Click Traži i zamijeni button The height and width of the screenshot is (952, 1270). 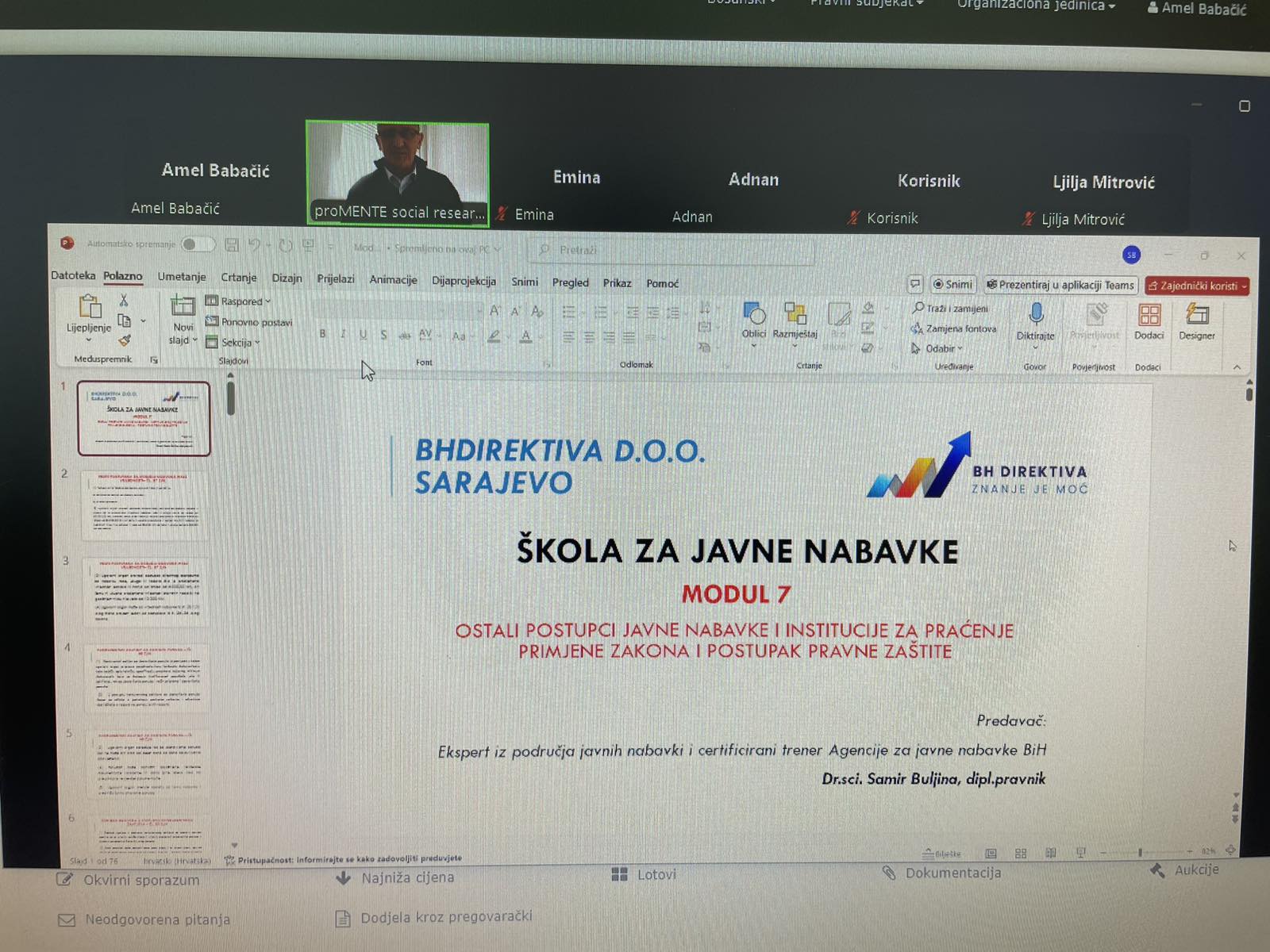point(951,308)
